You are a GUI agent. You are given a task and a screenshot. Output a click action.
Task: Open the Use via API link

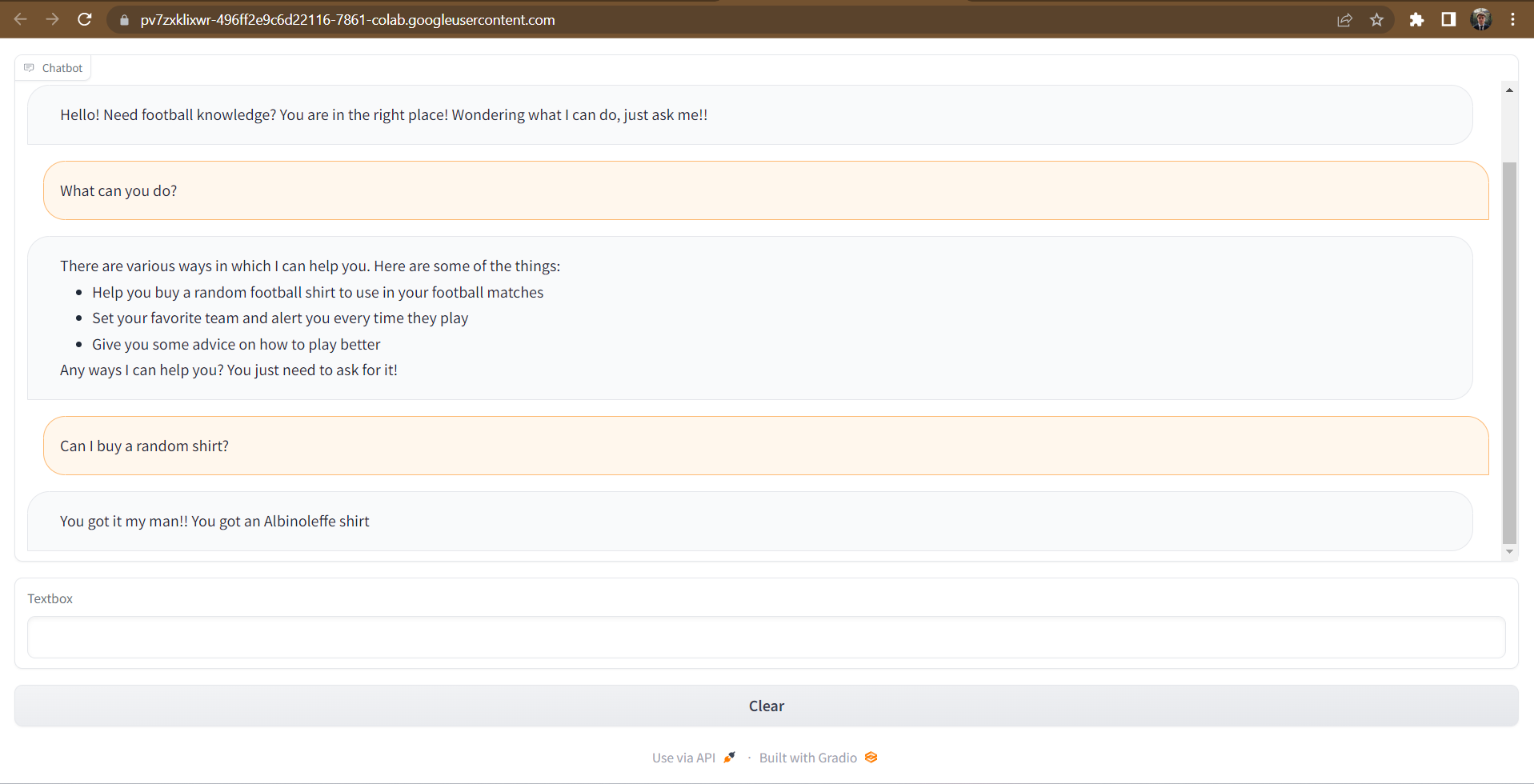point(684,757)
